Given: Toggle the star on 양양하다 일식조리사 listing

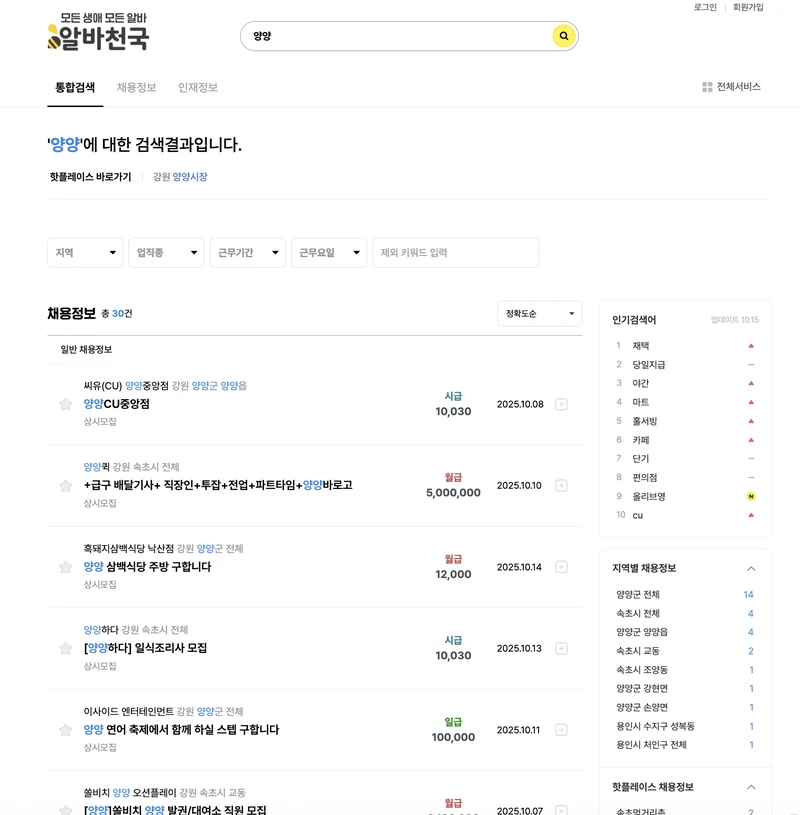Looking at the screenshot, I should pos(65,648).
